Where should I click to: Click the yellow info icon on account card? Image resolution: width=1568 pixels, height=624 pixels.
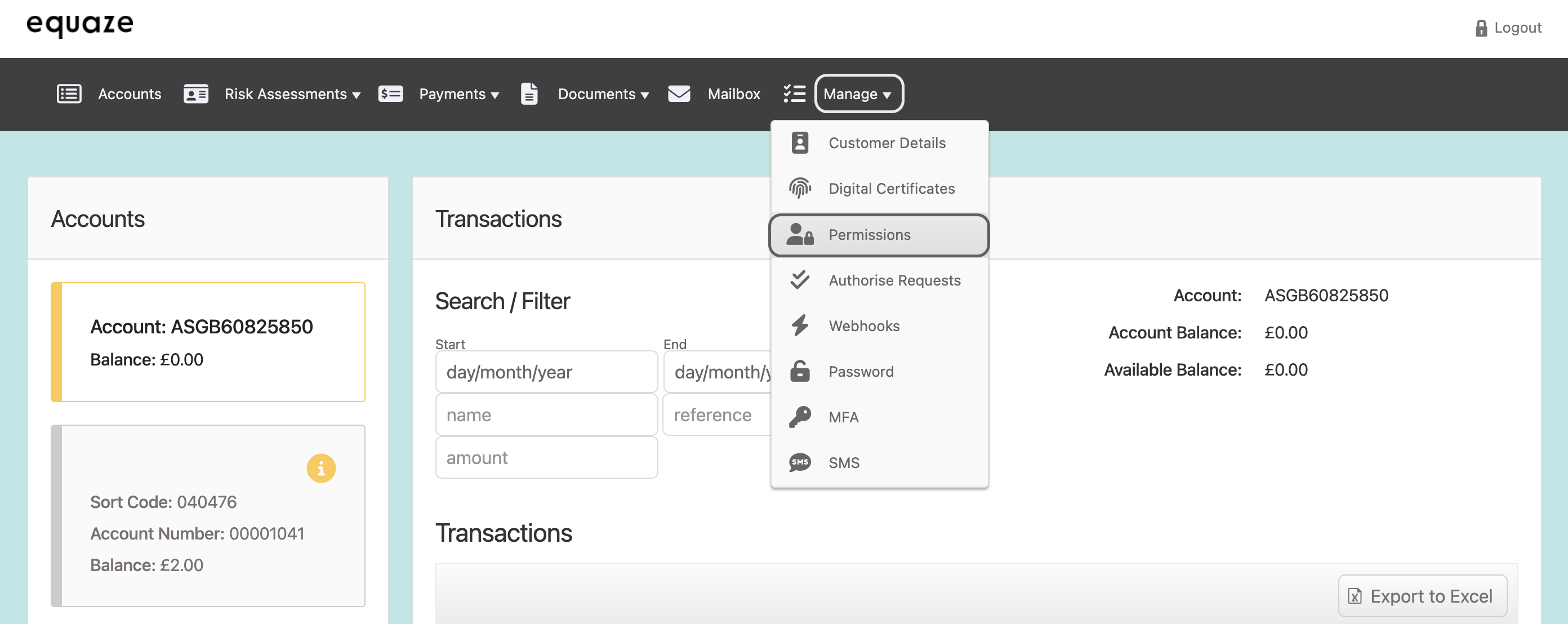(x=321, y=467)
